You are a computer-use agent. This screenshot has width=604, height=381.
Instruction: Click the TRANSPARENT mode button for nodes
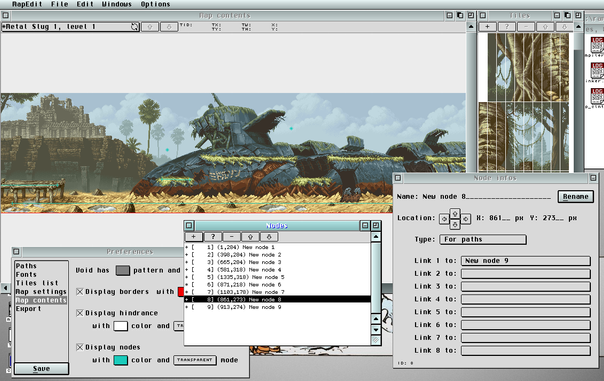pyautogui.click(x=195, y=360)
